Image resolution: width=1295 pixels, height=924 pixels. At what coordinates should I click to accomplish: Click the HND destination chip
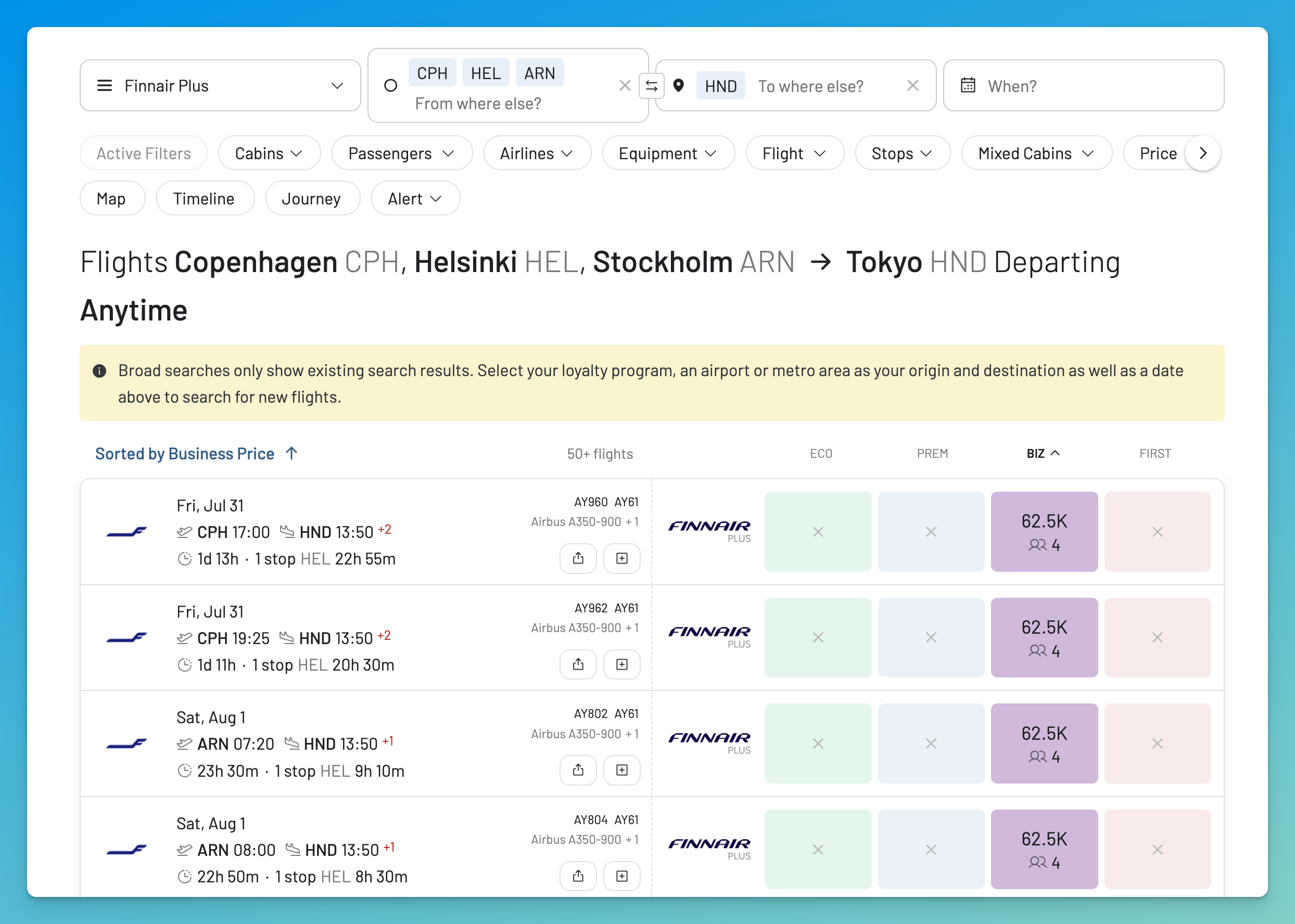721,86
